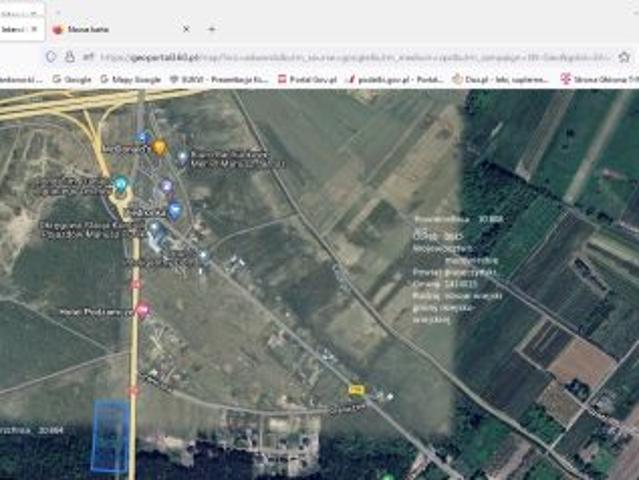The height and width of the screenshot is (480, 639).
Task: Select the pink Hotel Podzamcze map pin
Action: click(143, 311)
